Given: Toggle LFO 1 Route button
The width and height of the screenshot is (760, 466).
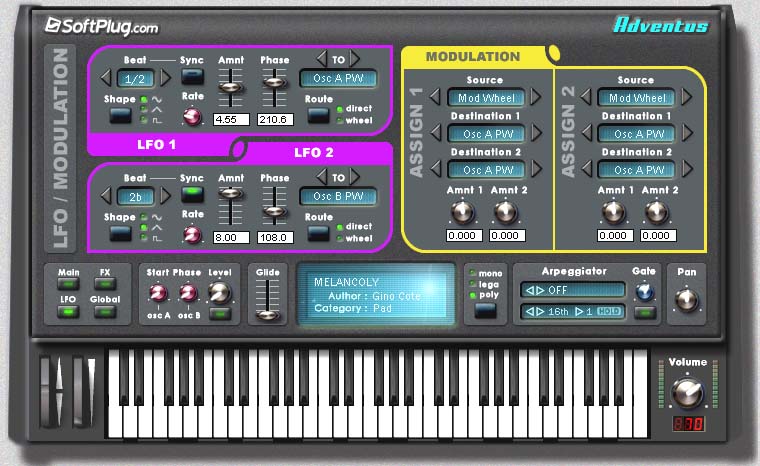Looking at the screenshot, I should (x=318, y=115).
